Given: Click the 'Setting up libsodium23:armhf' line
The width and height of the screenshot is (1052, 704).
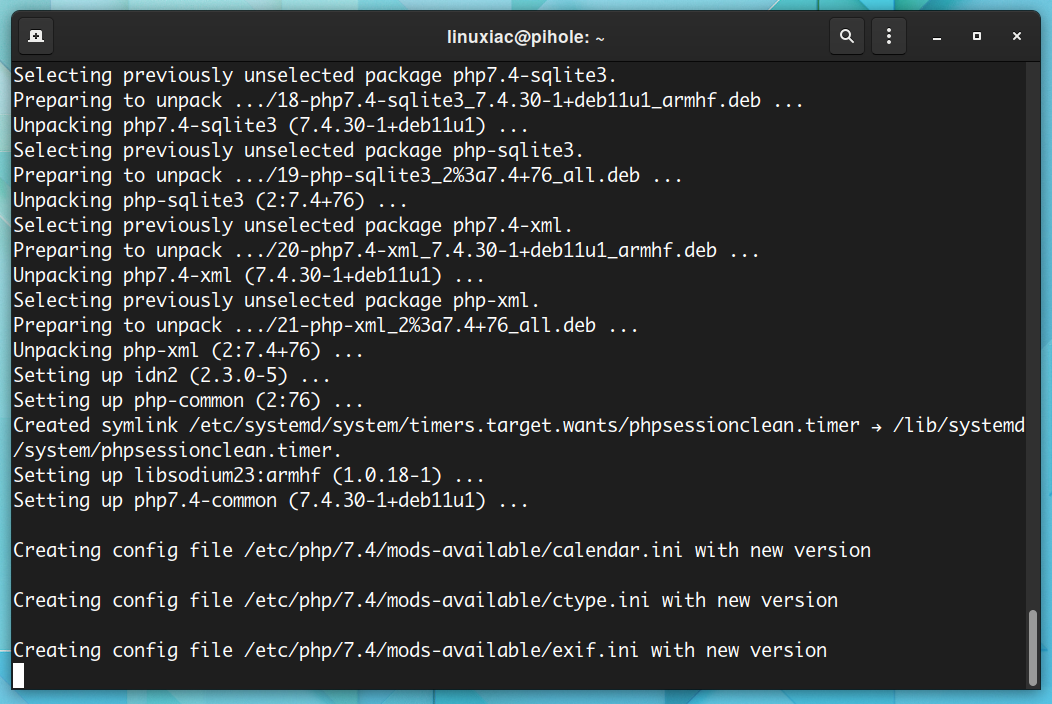Looking at the screenshot, I should tap(248, 476).
